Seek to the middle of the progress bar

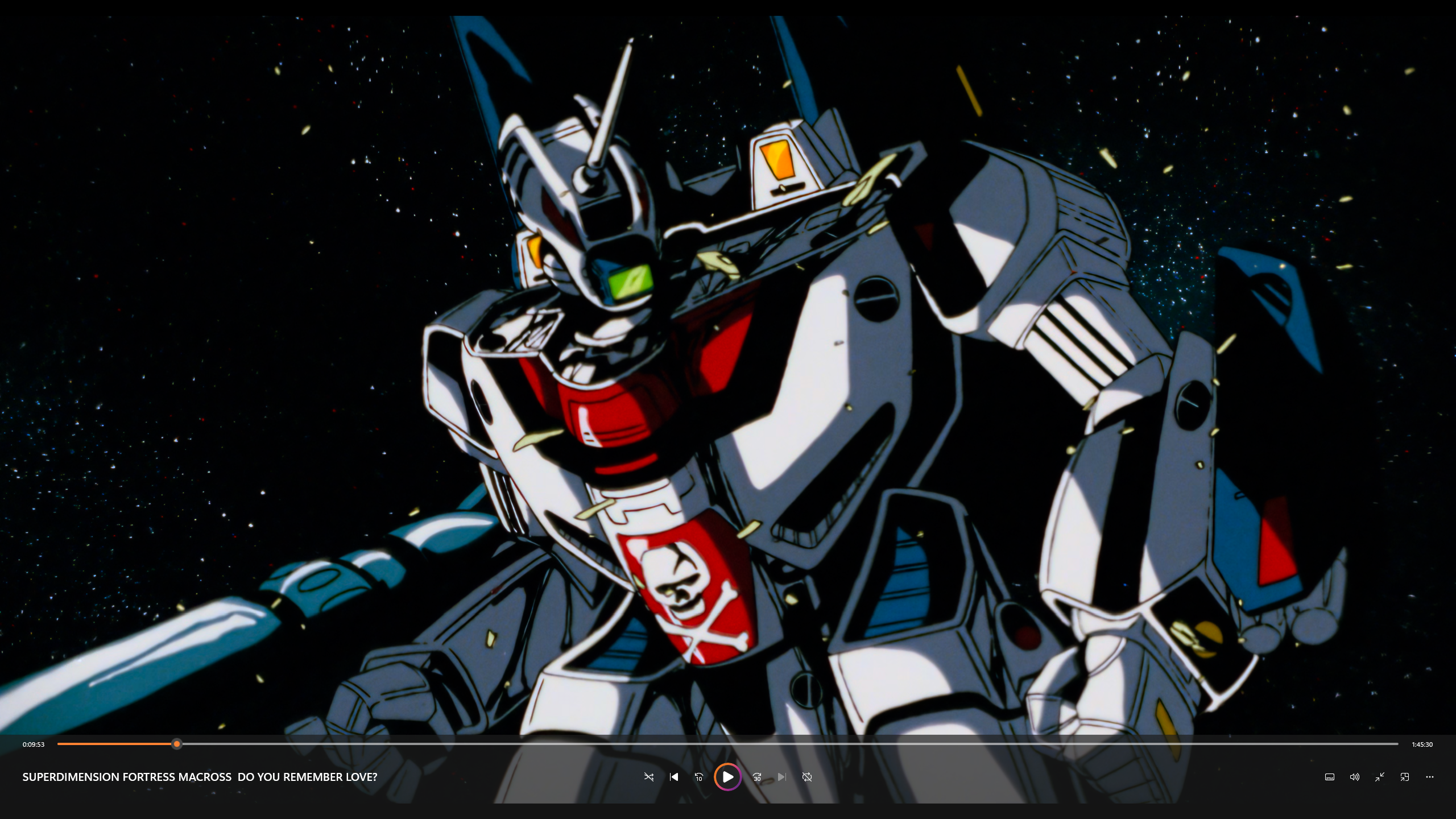pyautogui.click(x=728, y=744)
